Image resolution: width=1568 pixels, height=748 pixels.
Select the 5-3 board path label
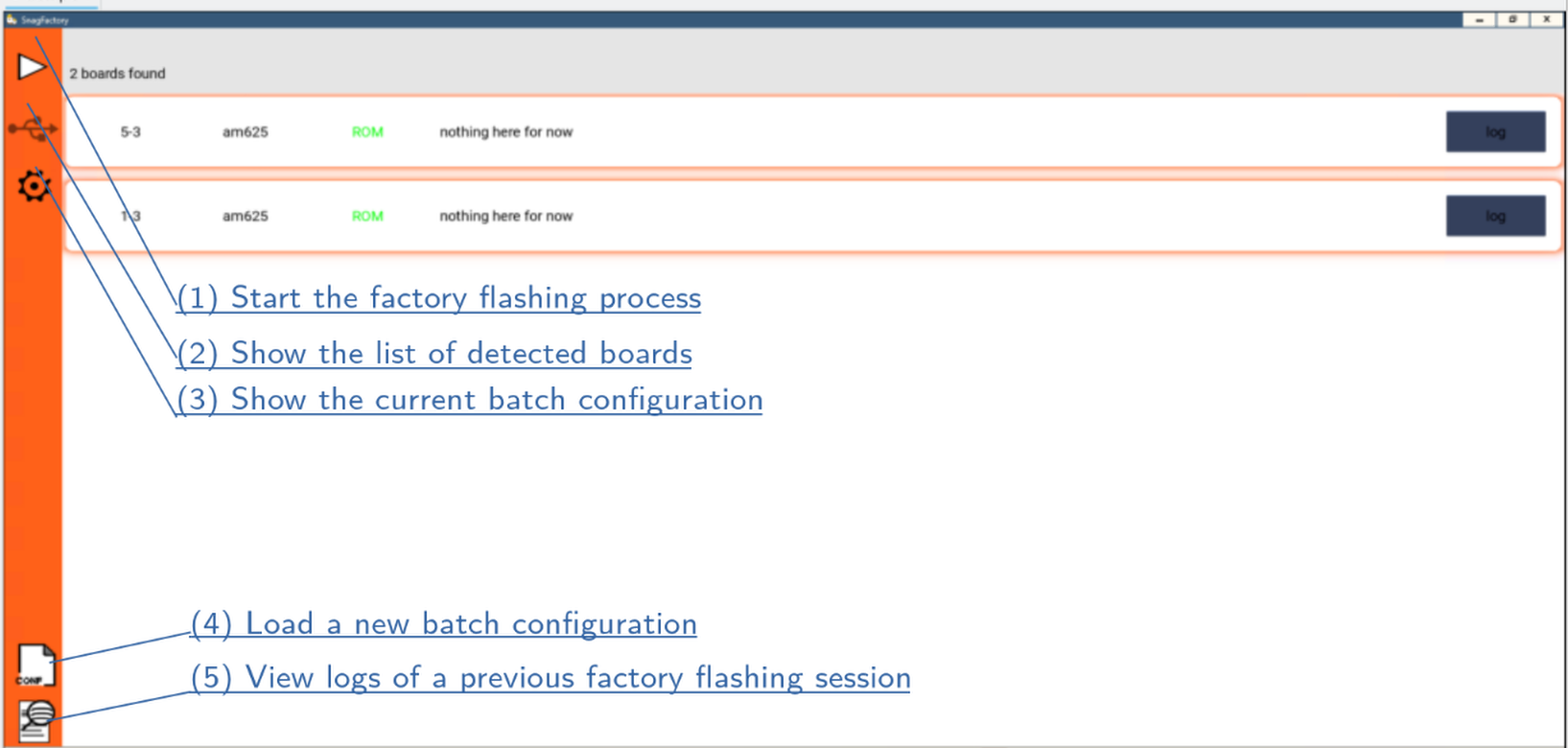[130, 132]
